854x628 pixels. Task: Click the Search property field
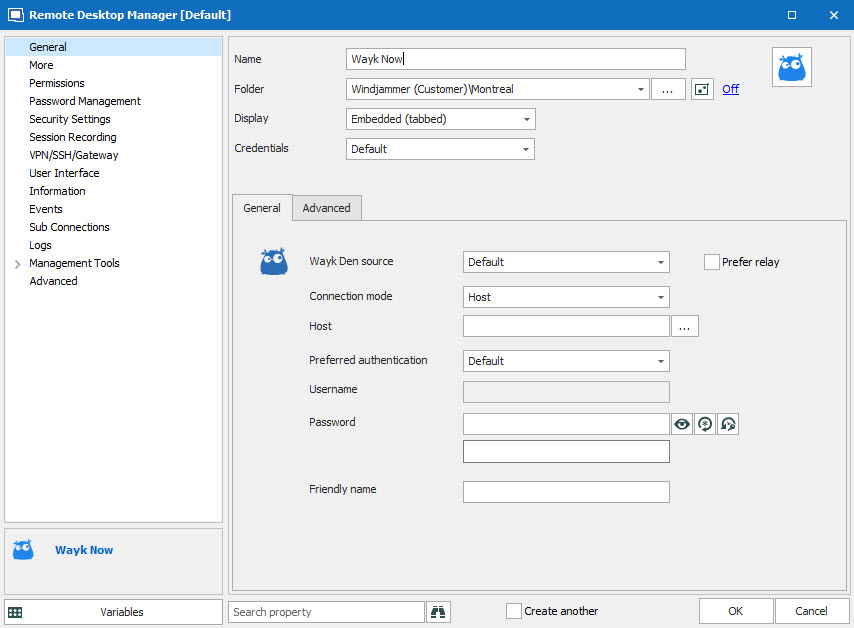[x=326, y=612]
